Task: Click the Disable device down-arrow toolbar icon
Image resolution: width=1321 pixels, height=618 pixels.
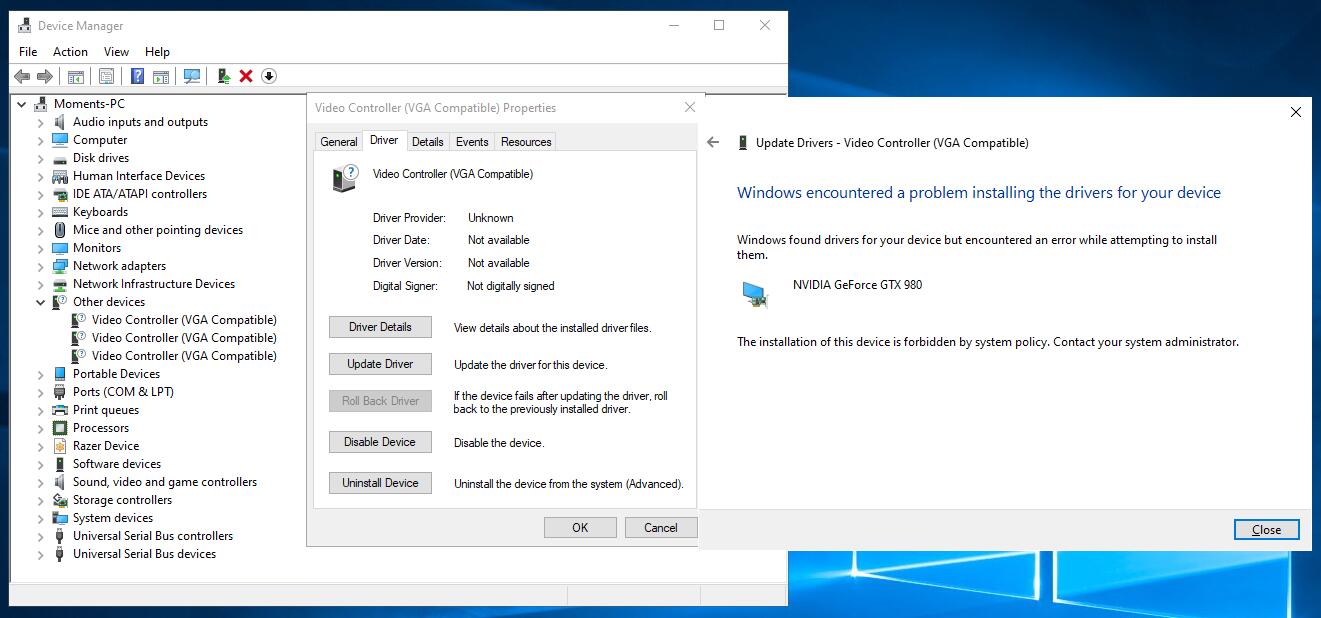Action: pyautogui.click(x=268, y=76)
